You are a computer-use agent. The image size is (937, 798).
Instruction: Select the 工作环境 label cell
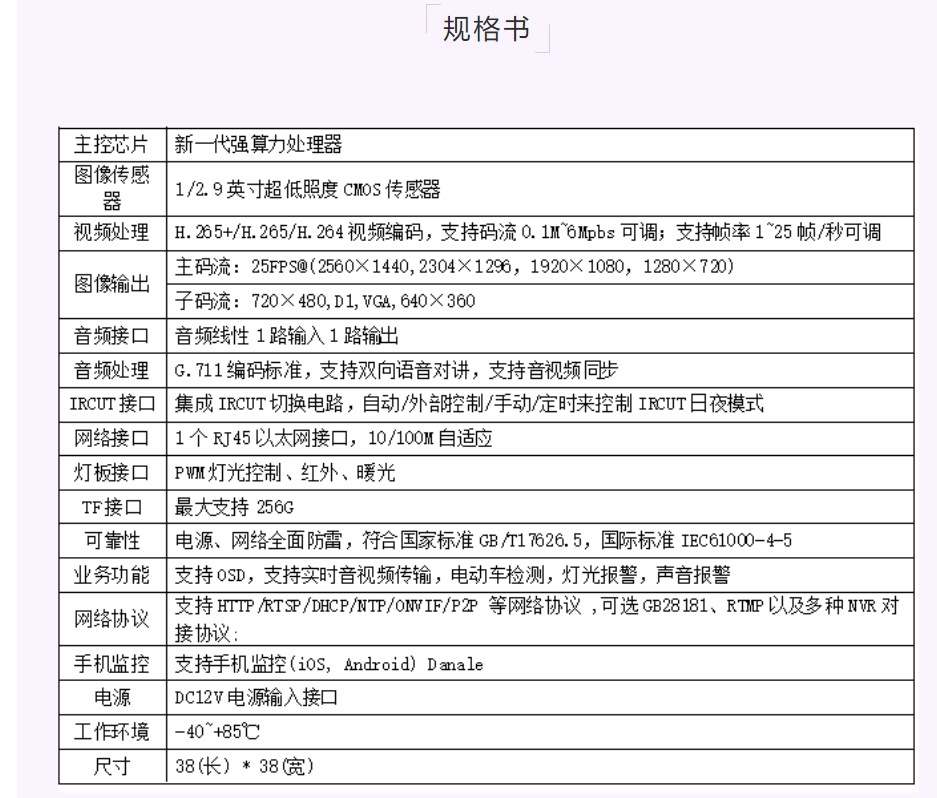point(112,732)
